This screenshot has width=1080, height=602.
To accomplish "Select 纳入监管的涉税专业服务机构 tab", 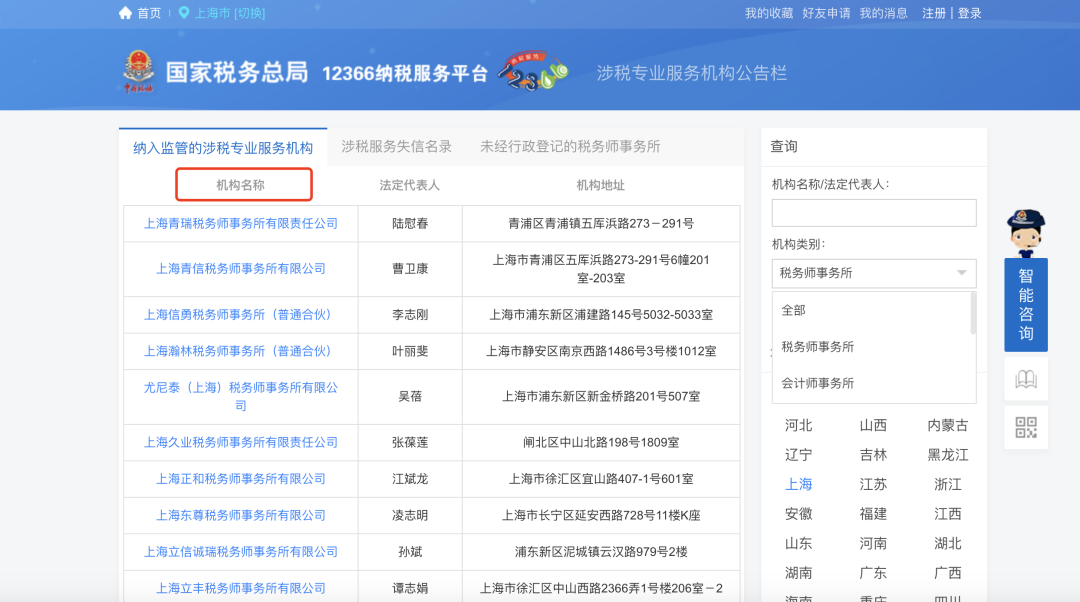I will [223, 147].
